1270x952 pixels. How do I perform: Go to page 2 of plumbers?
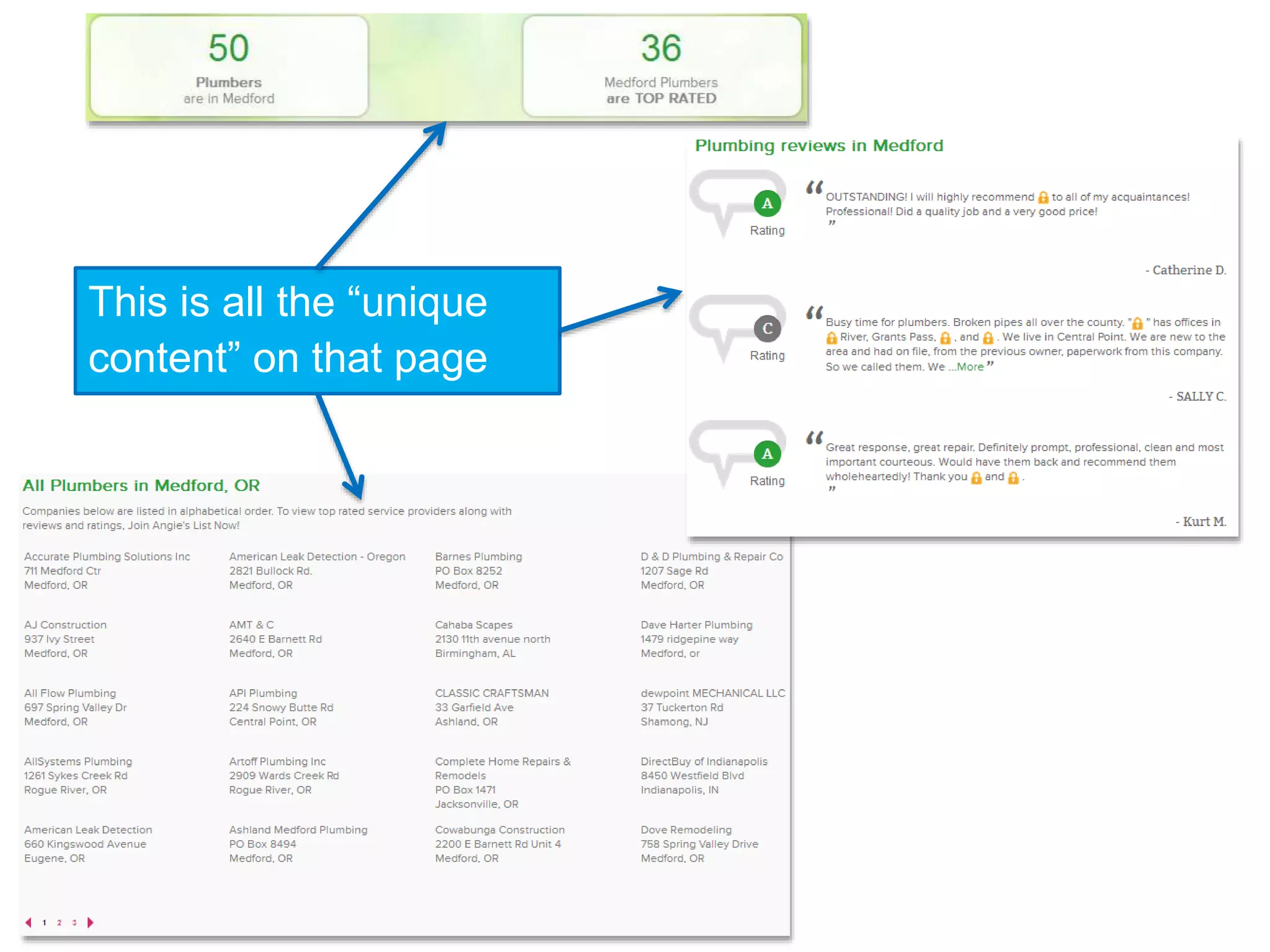pyautogui.click(x=59, y=923)
